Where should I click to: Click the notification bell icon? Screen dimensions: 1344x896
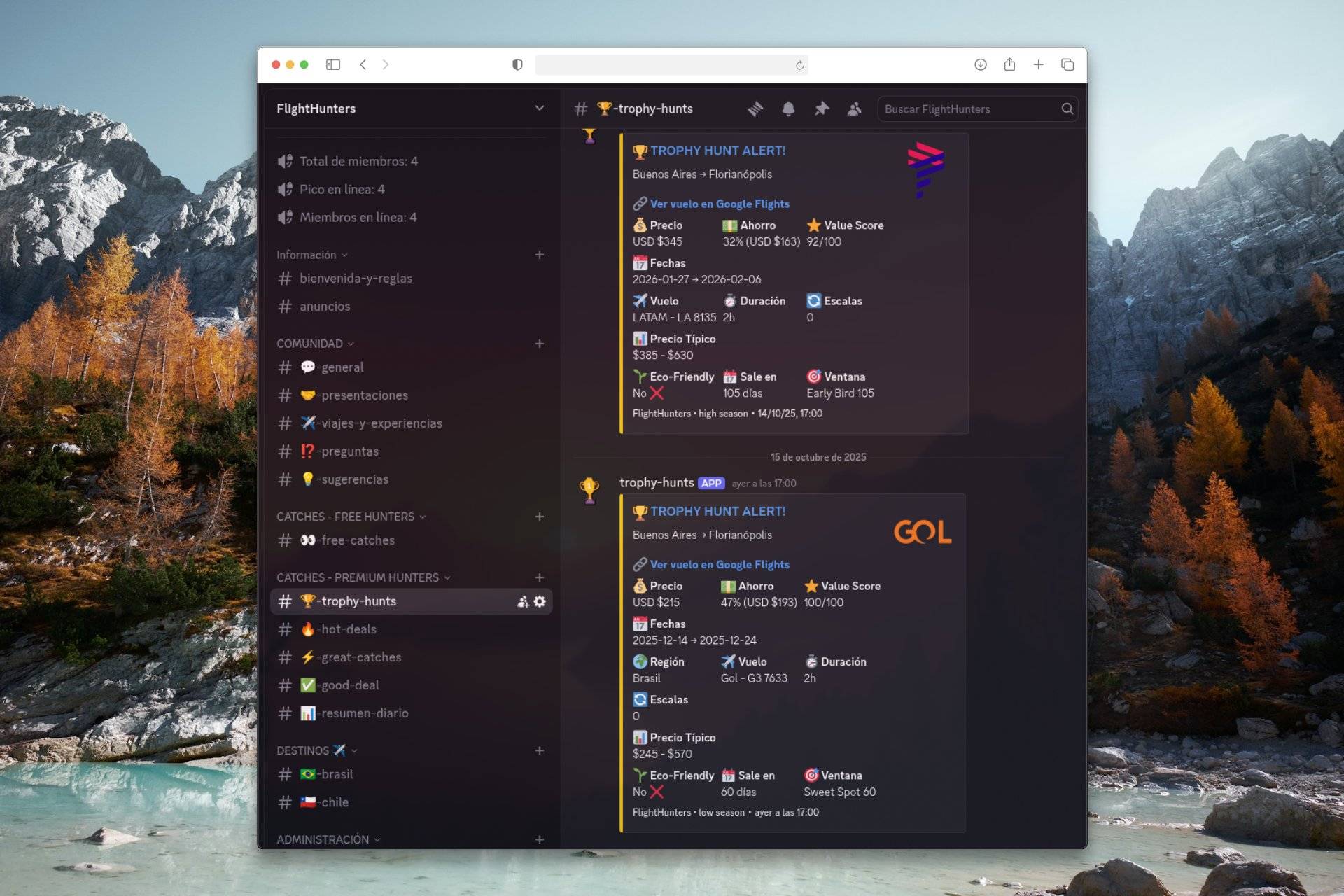tap(788, 108)
